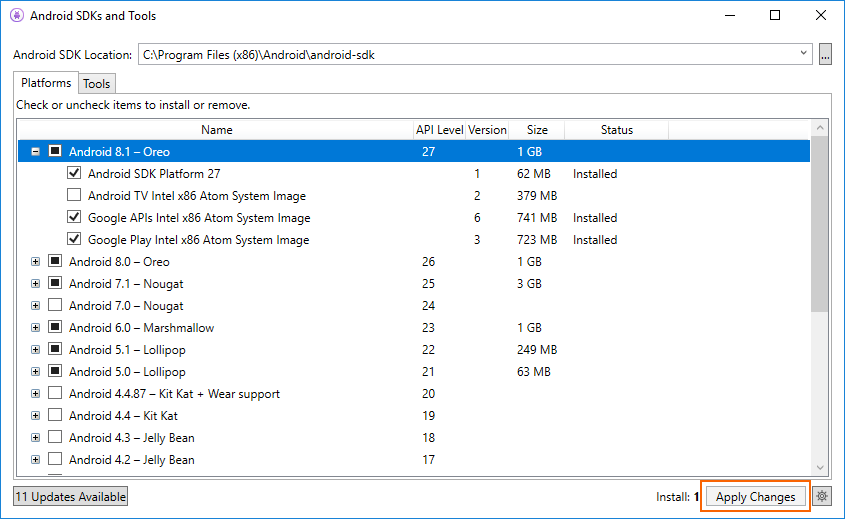The height and width of the screenshot is (519, 845).
Task: Click the Apply Changes button
Action: coord(755,497)
